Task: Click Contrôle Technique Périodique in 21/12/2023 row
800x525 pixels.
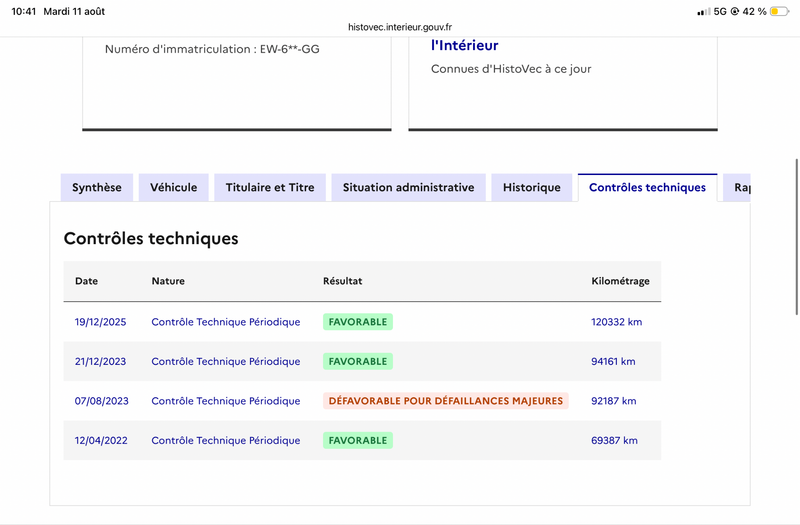Action: pos(226,361)
